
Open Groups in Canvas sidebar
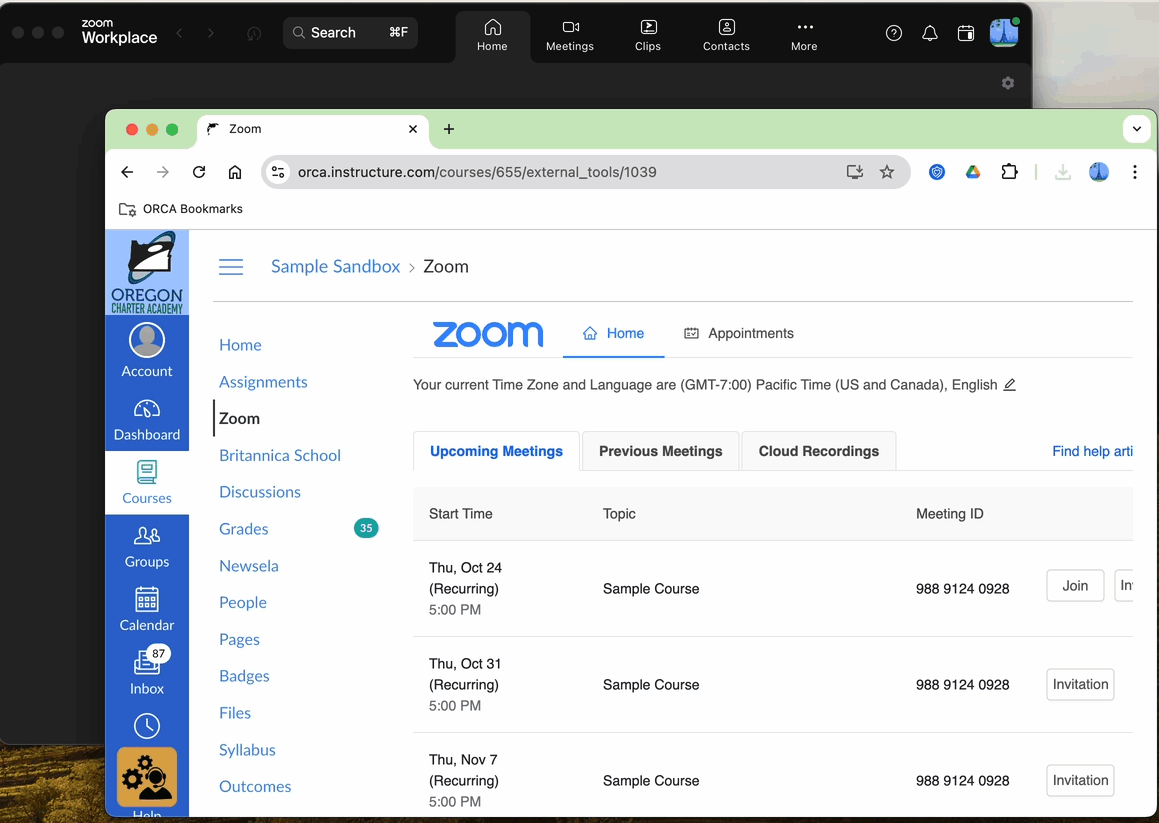(147, 547)
